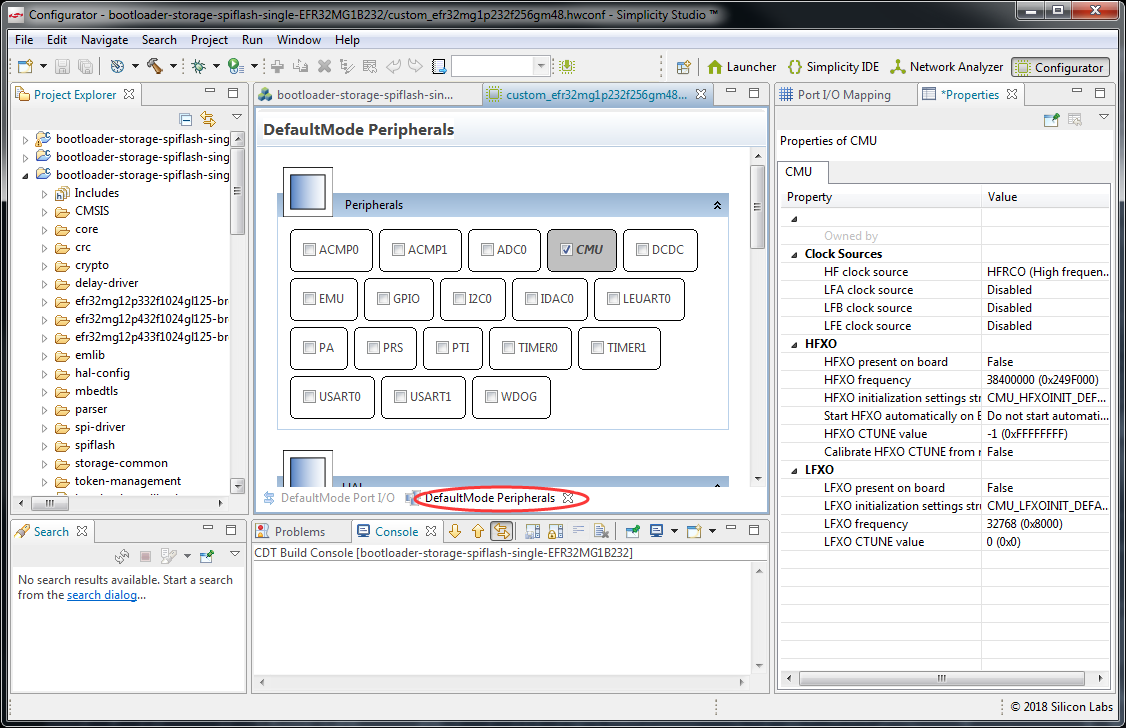Click the Properties horizontal scrollbar

pyautogui.click(x=941, y=678)
